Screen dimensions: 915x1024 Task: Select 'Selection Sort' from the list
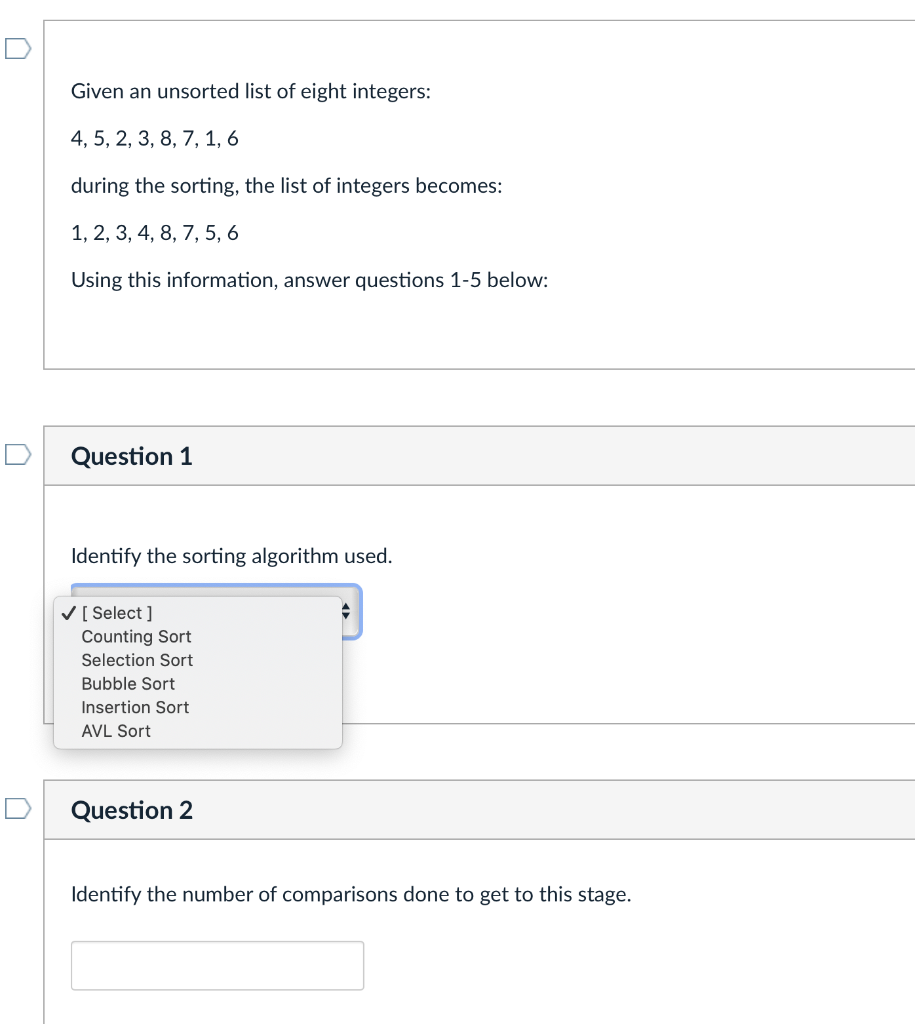point(136,660)
